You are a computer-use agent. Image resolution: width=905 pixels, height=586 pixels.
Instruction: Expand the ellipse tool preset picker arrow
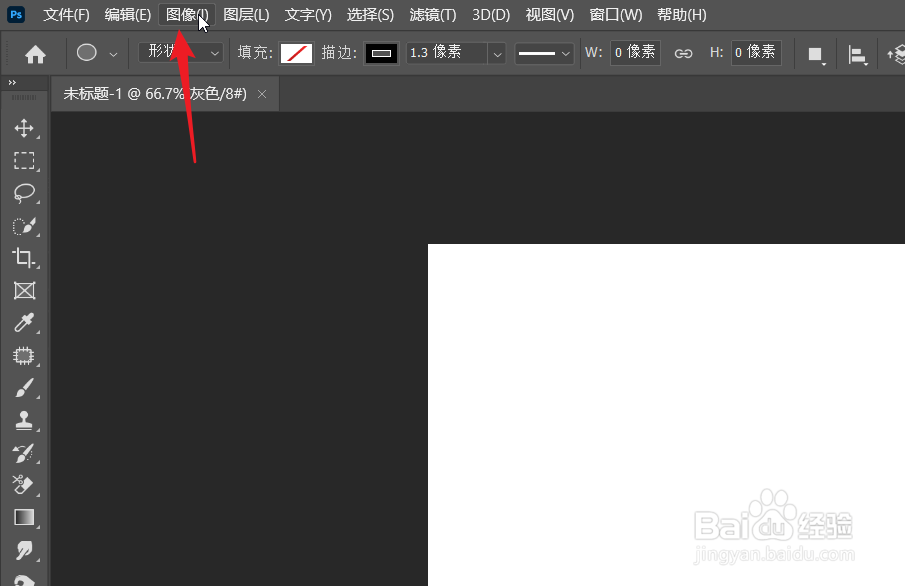pyautogui.click(x=113, y=54)
